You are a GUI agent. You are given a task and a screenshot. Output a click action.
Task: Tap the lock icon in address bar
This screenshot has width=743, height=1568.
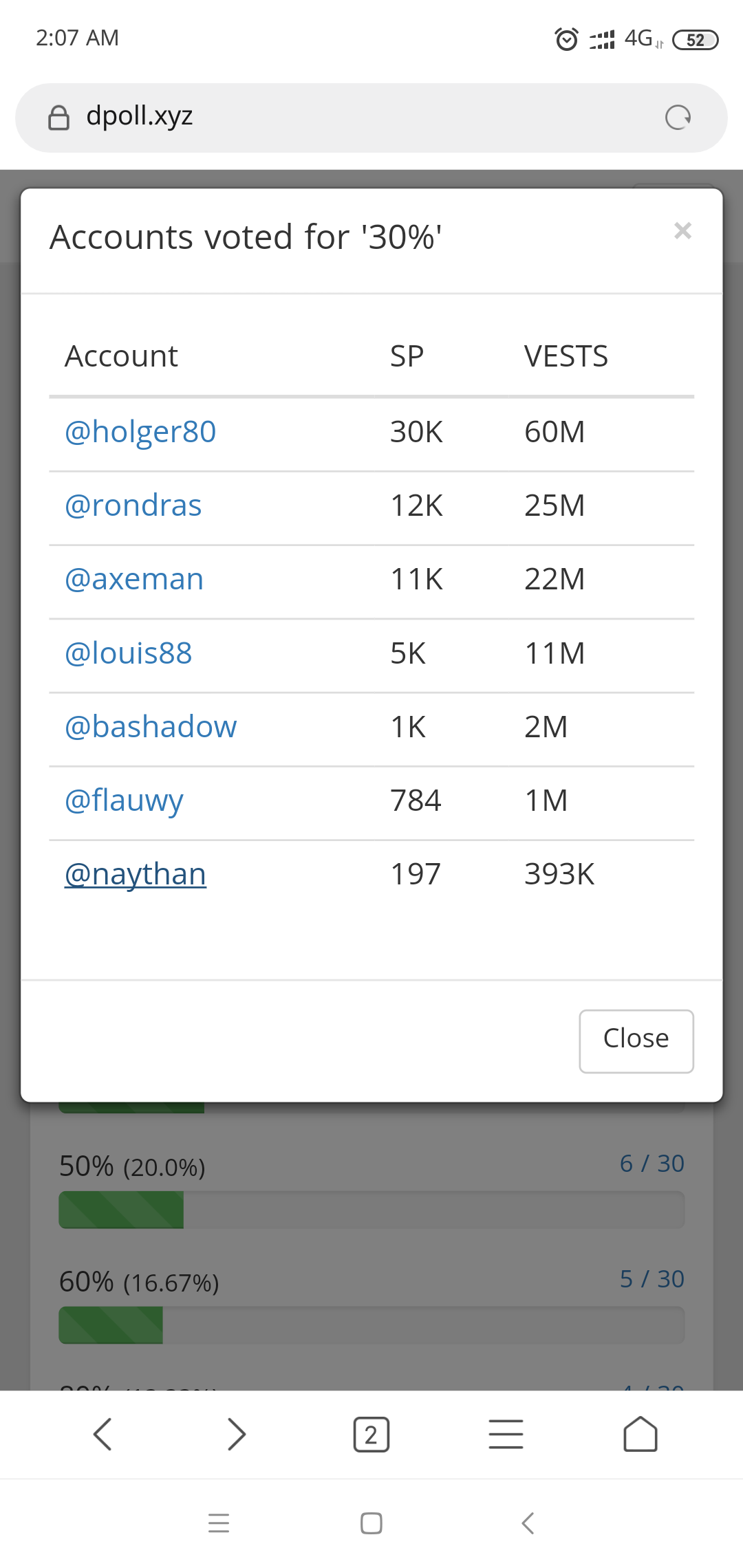coord(59,118)
